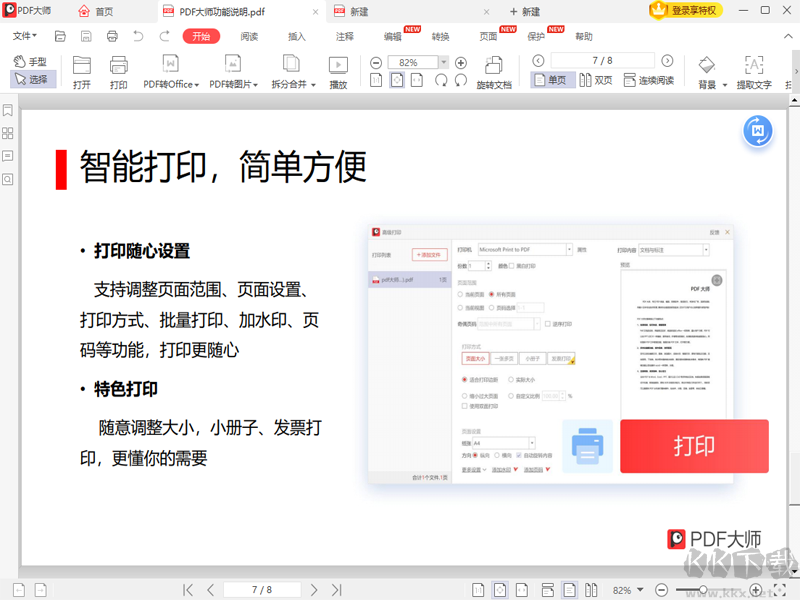Switch to the 转换 ribbon tab
The width and height of the screenshot is (800, 600).
coord(440,36)
